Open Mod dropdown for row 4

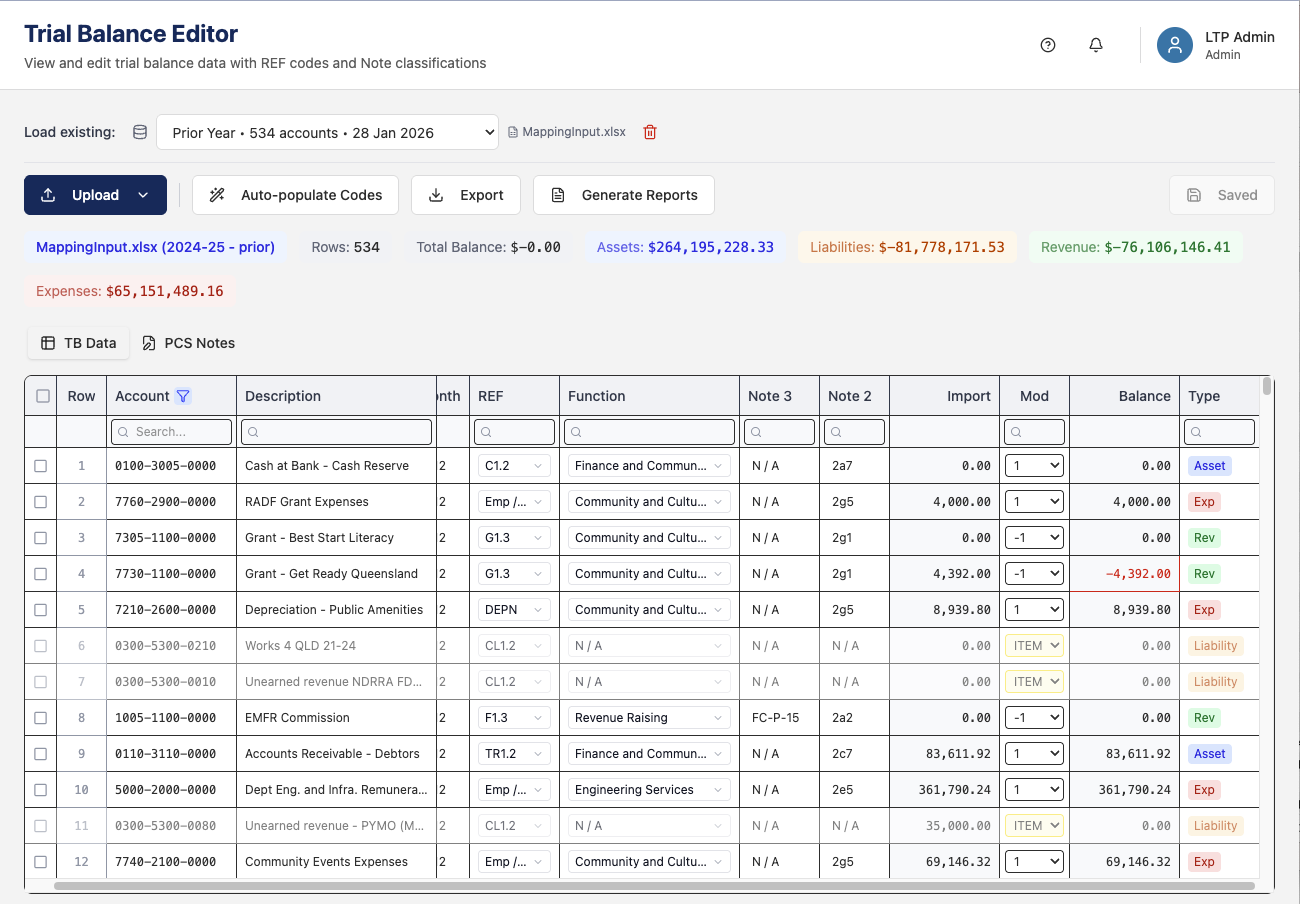pos(1034,574)
